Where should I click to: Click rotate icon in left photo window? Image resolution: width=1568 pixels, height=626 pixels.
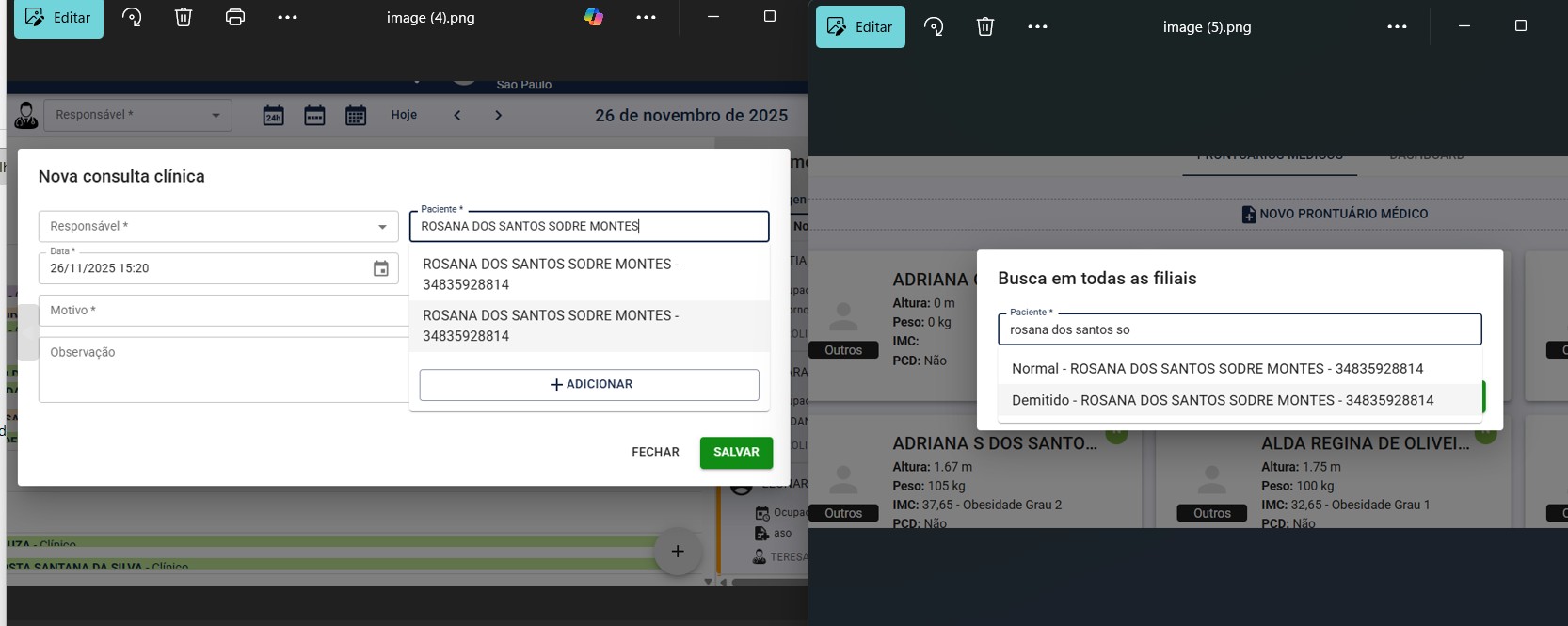pyautogui.click(x=132, y=18)
